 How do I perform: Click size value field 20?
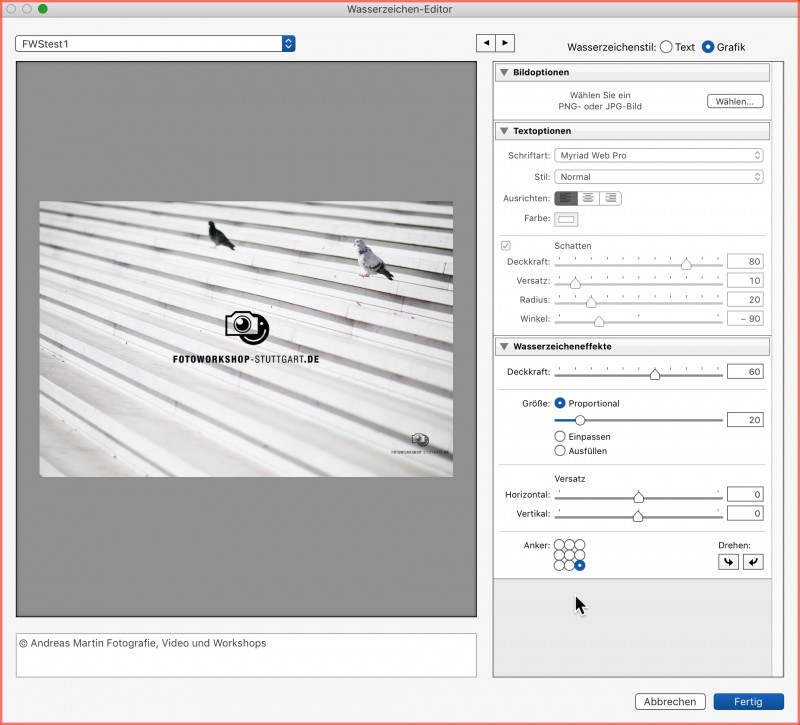(x=745, y=420)
